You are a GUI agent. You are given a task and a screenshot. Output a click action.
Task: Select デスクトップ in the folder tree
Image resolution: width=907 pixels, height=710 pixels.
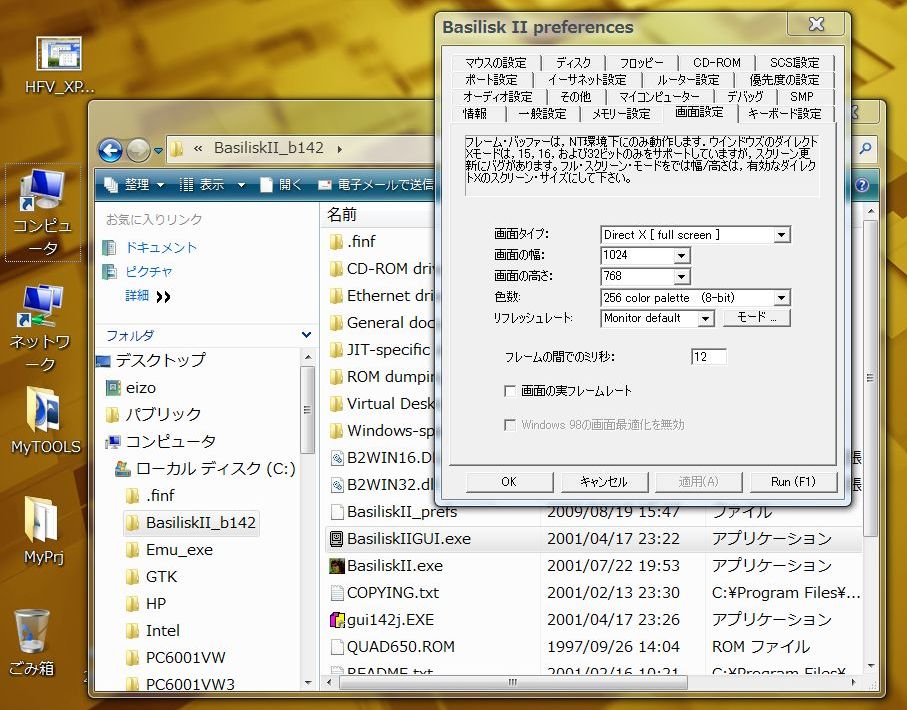160,360
